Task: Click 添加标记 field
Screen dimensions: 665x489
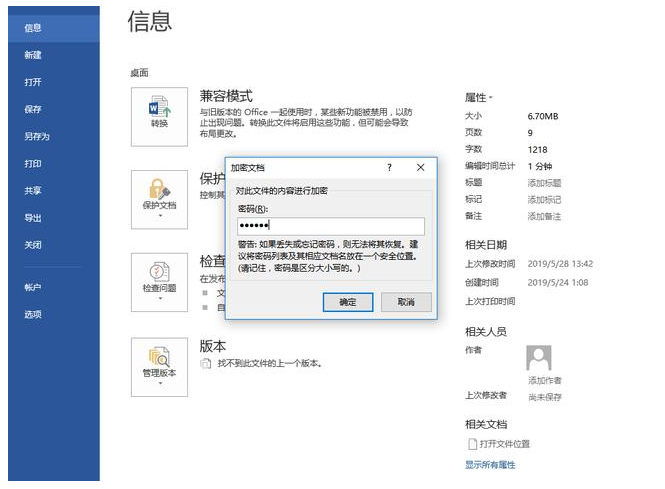Action: (544, 200)
